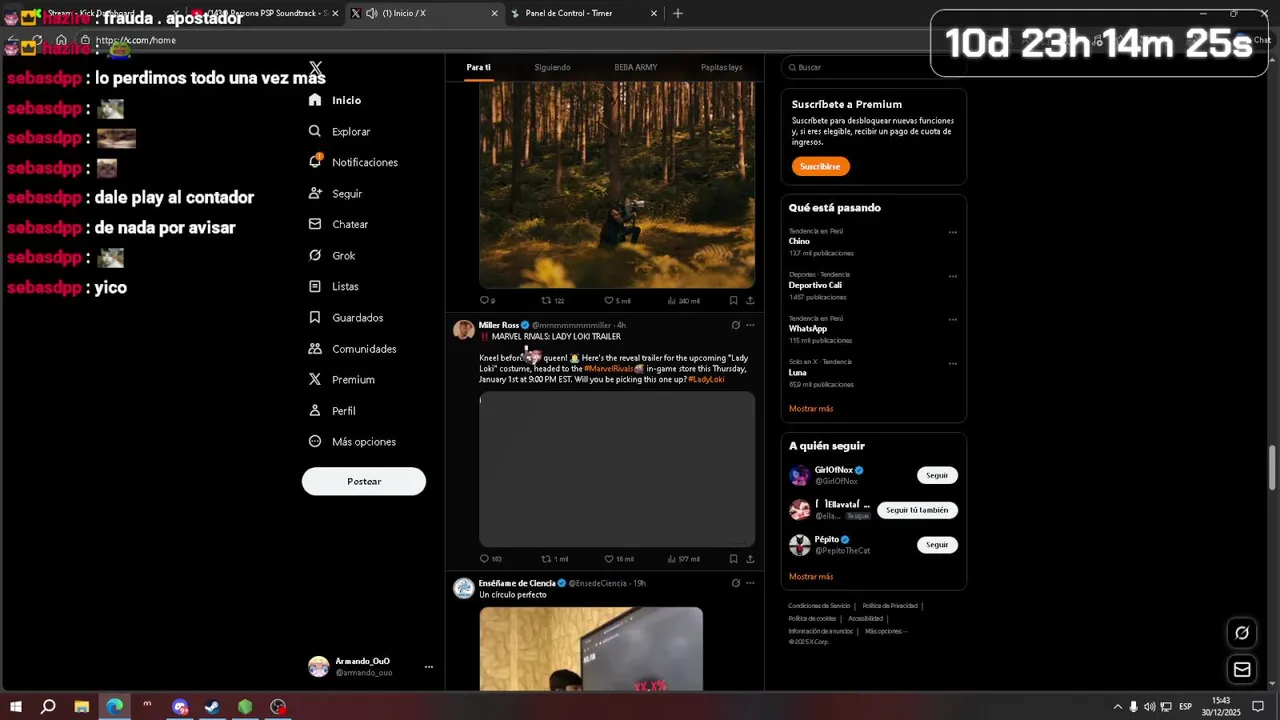The height and width of the screenshot is (720, 1280).
Task: Open Comunidades in the sidebar
Action: (352, 348)
